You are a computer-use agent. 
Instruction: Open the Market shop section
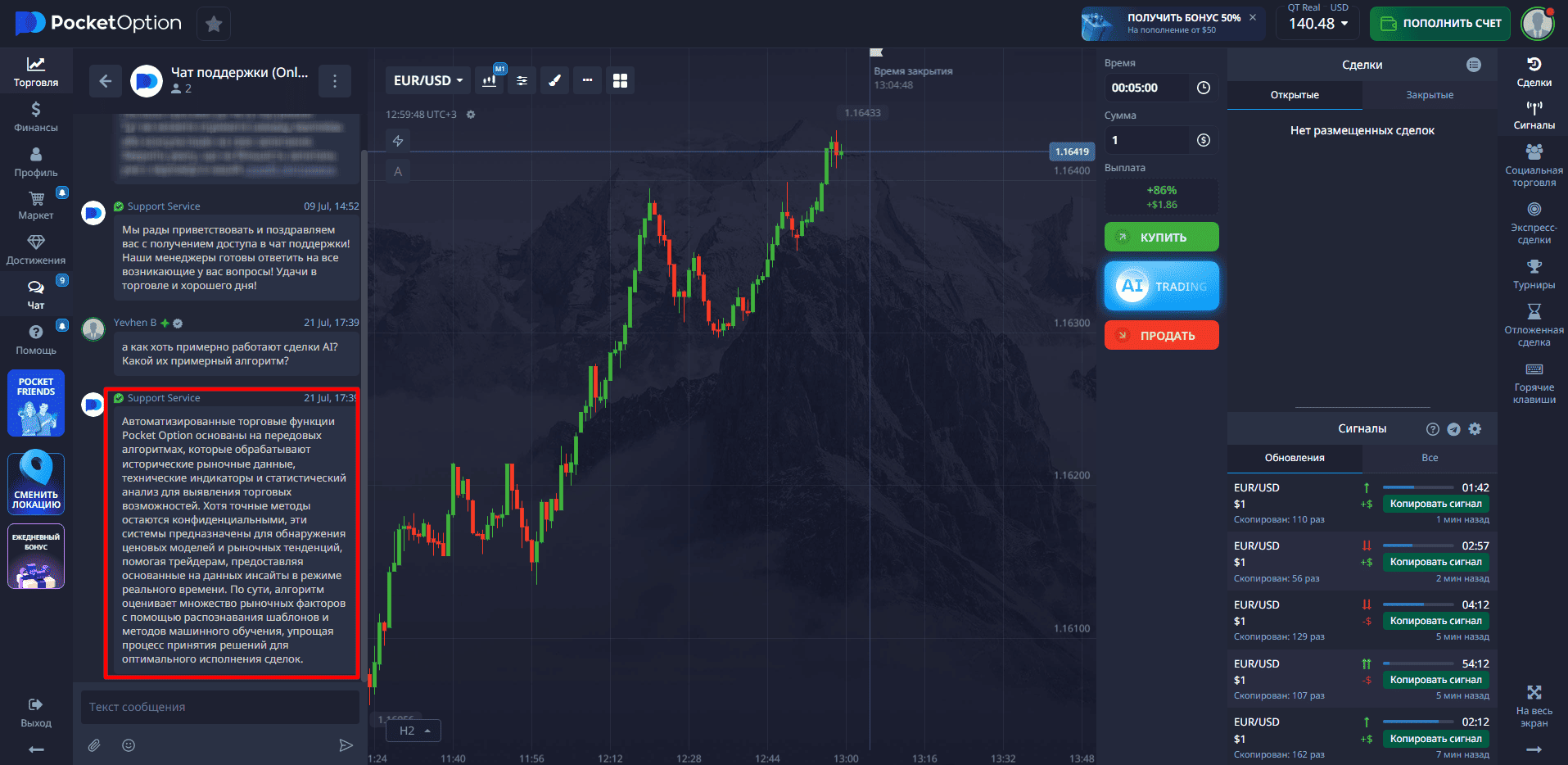coord(36,206)
